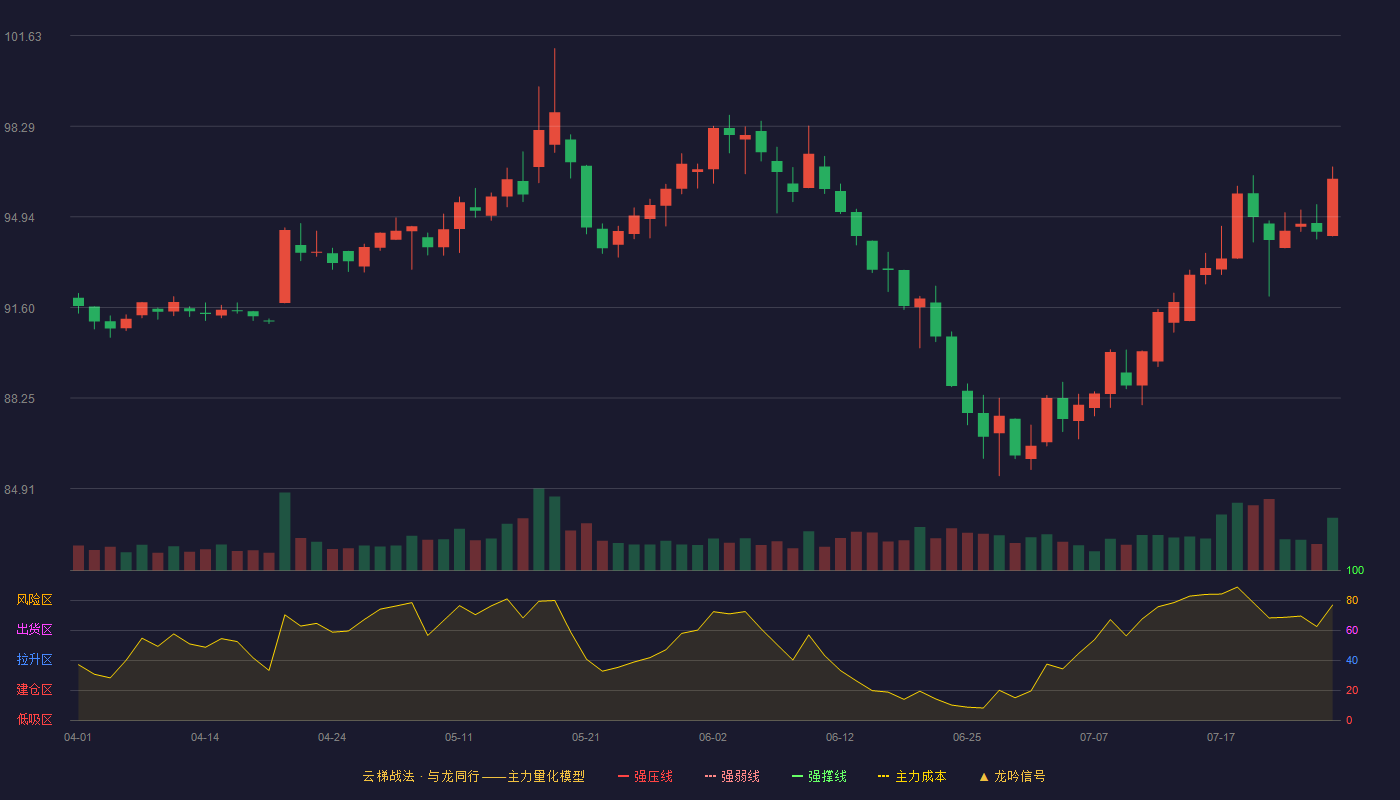Select the 40 indicator scale value

click(1352, 661)
